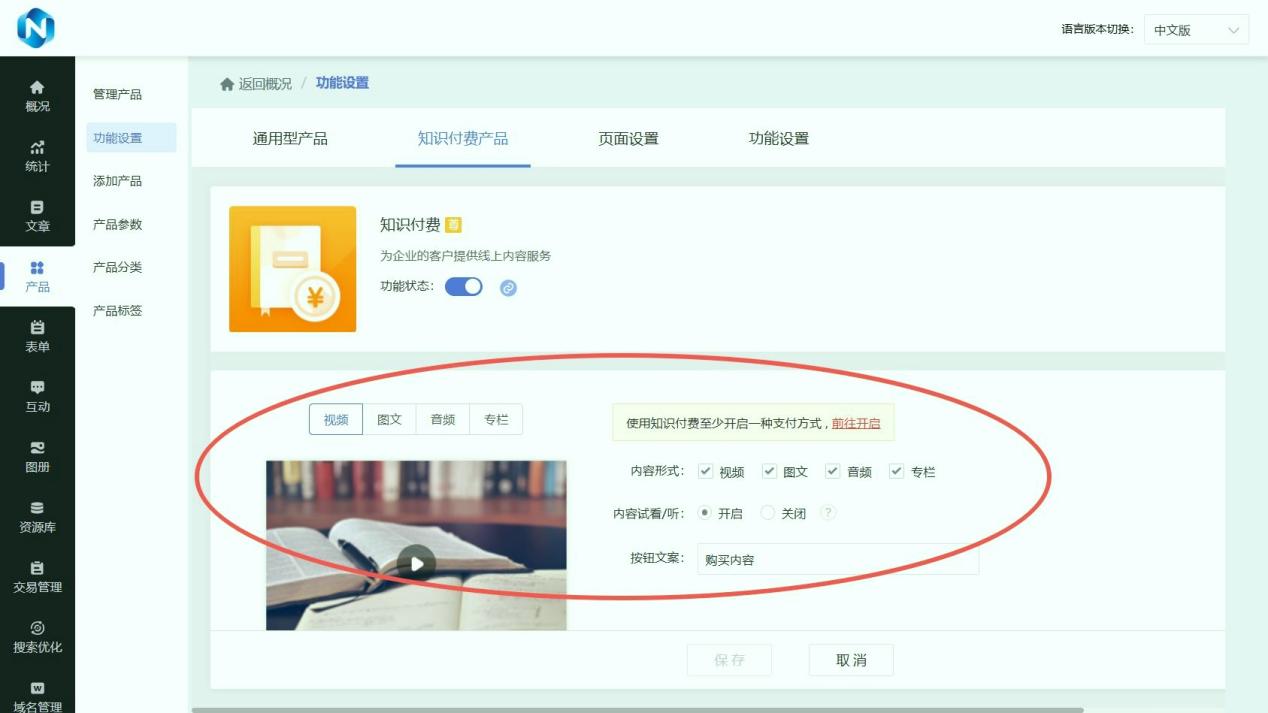This screenshot has height=713, width=1268.
Task: Click the 概况 home icon in sidebar
Action: click(37, 88)
